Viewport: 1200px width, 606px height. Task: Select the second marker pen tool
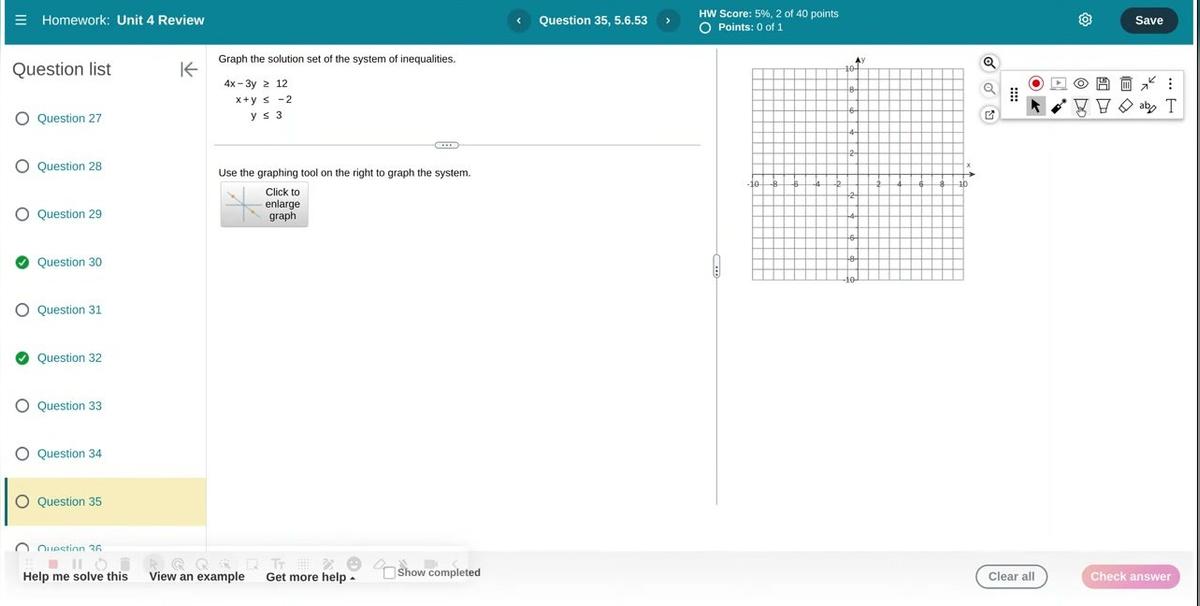coord(1103,106)
